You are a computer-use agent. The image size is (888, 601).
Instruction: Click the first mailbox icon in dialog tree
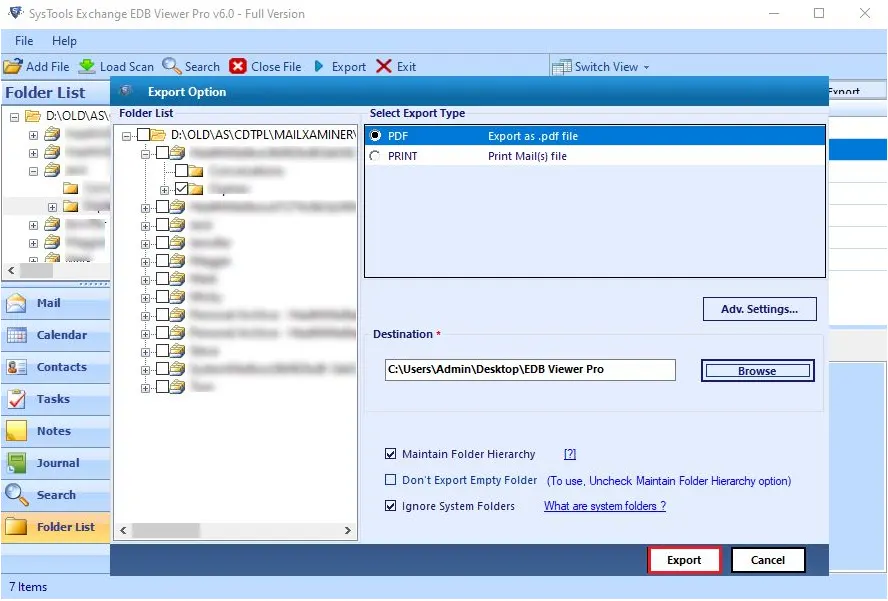tap(177, 152)
